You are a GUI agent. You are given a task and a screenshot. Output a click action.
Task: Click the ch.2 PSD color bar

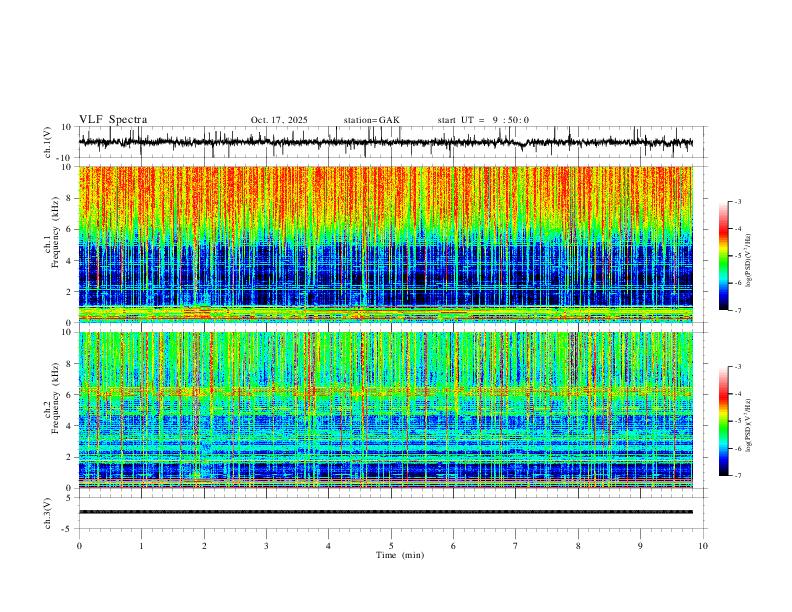click(x=723, y=421)
